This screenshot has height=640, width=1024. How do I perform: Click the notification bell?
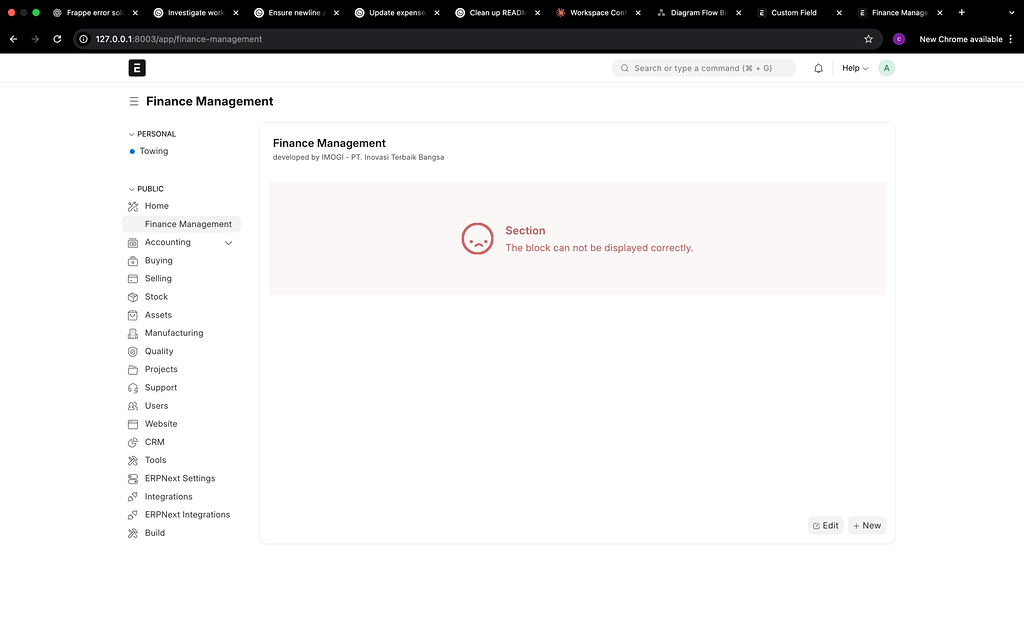click(818, 67)
